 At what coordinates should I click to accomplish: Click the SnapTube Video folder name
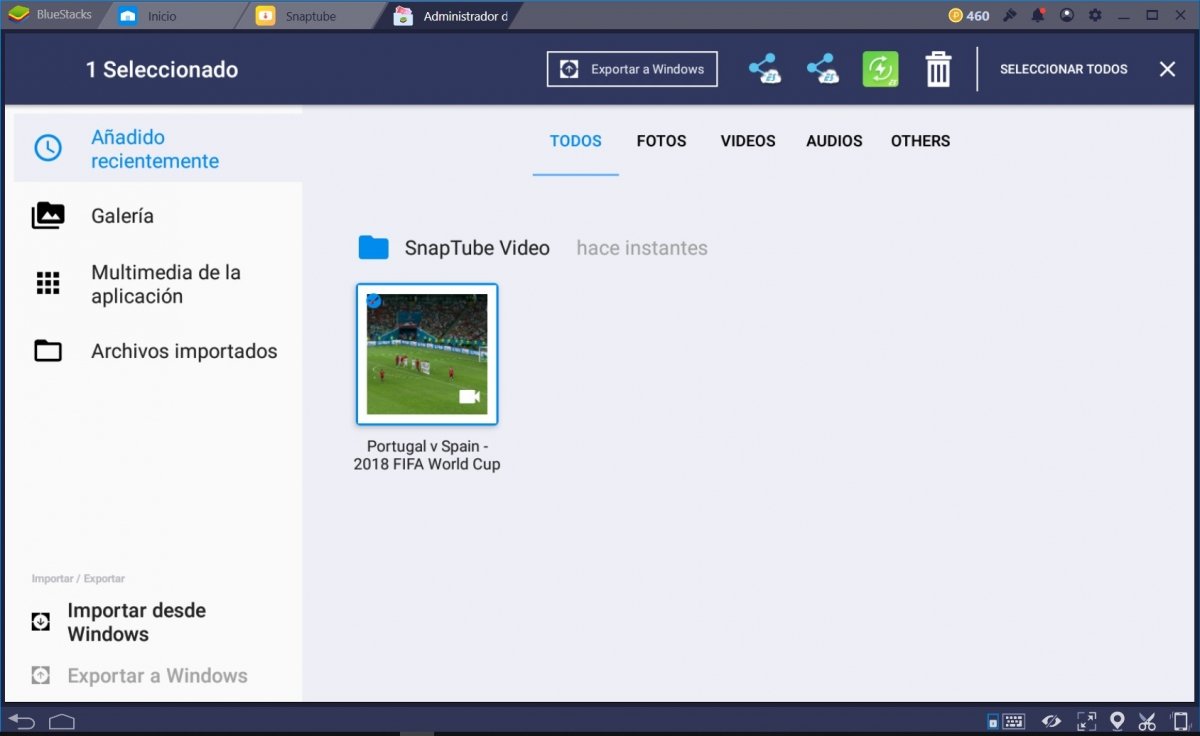click(x=477, y=248)
